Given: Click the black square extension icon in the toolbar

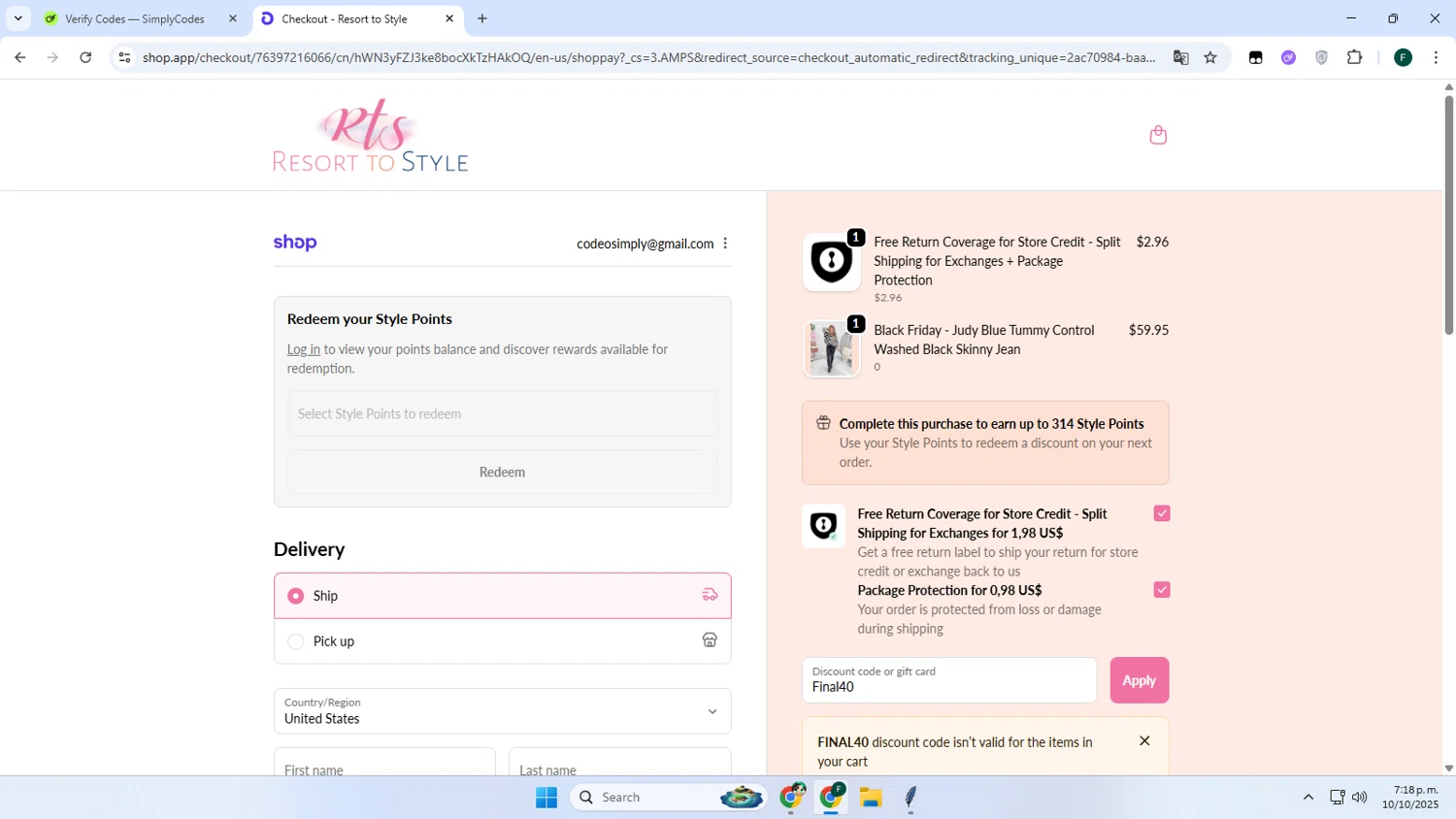Looking at the screenshot, I should [1255, 57].
